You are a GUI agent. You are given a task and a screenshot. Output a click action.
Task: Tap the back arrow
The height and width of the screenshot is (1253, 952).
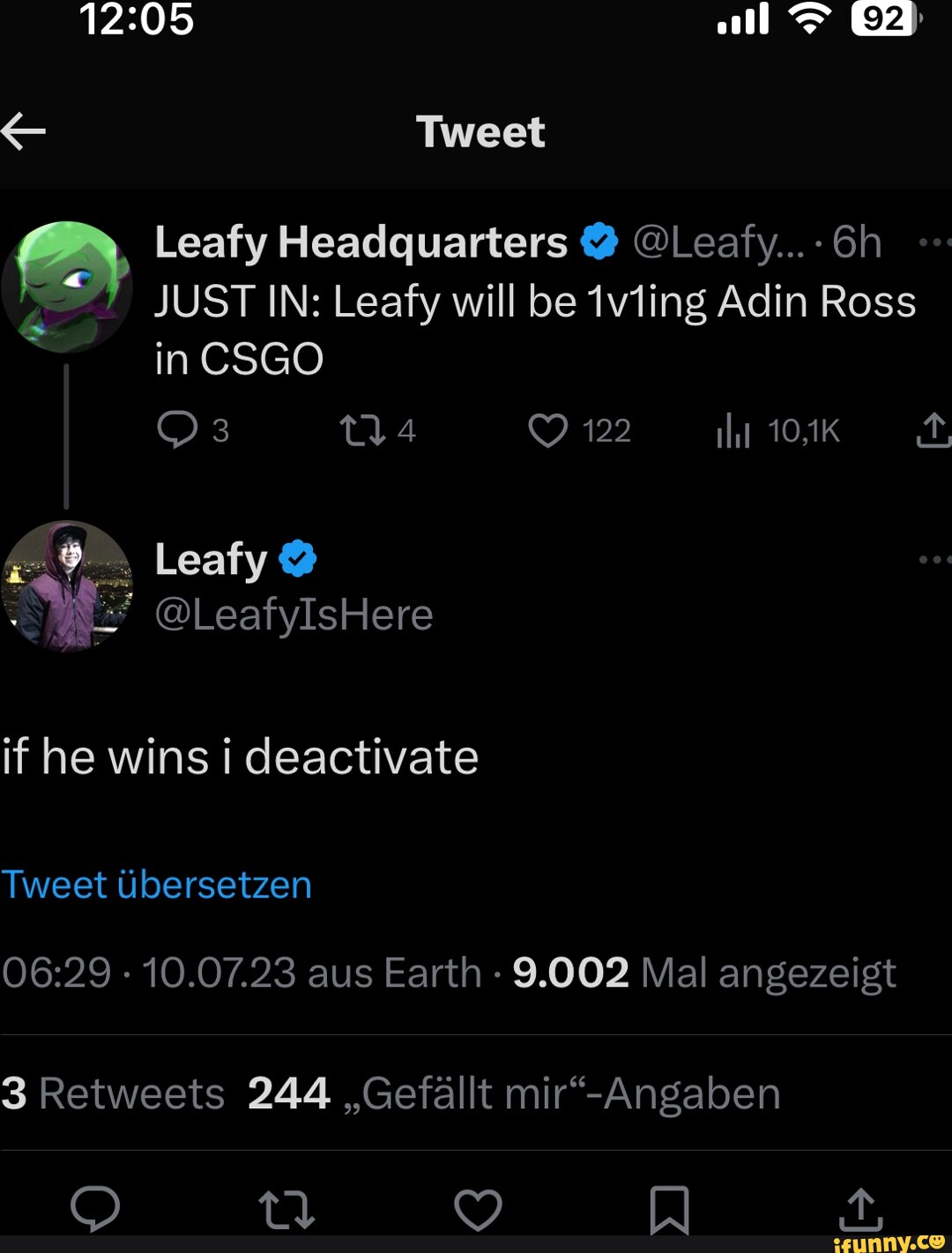tap(24, 131)
